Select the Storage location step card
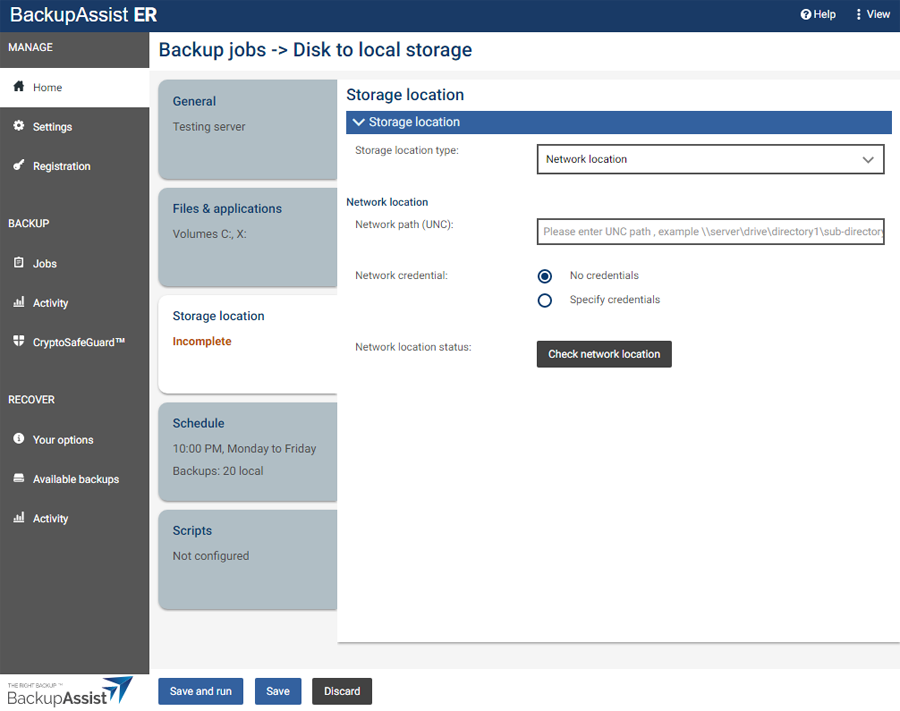 247,344
